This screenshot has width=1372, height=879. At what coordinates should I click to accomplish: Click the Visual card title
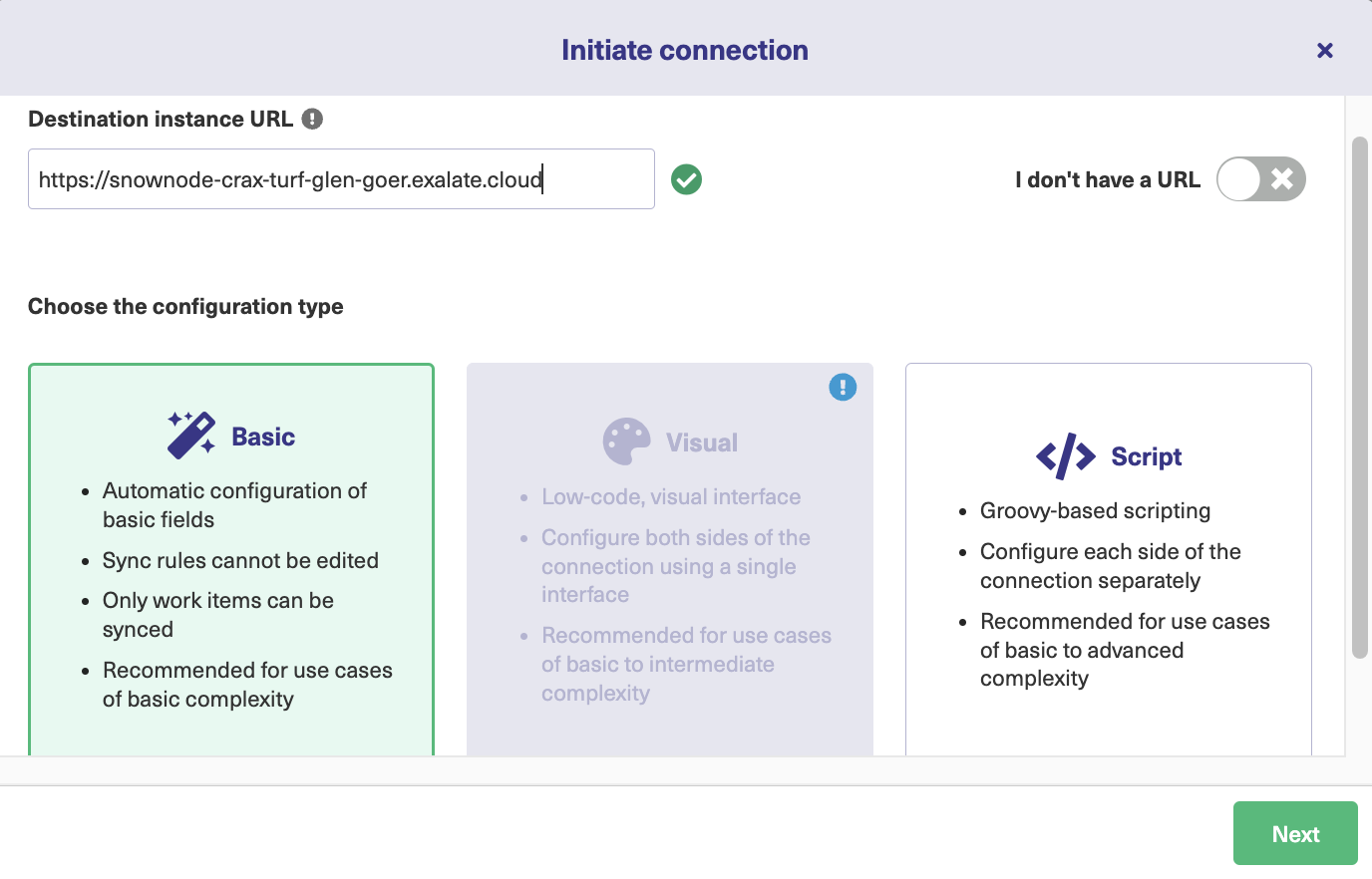pyautogui.click(x=702, y=442)
